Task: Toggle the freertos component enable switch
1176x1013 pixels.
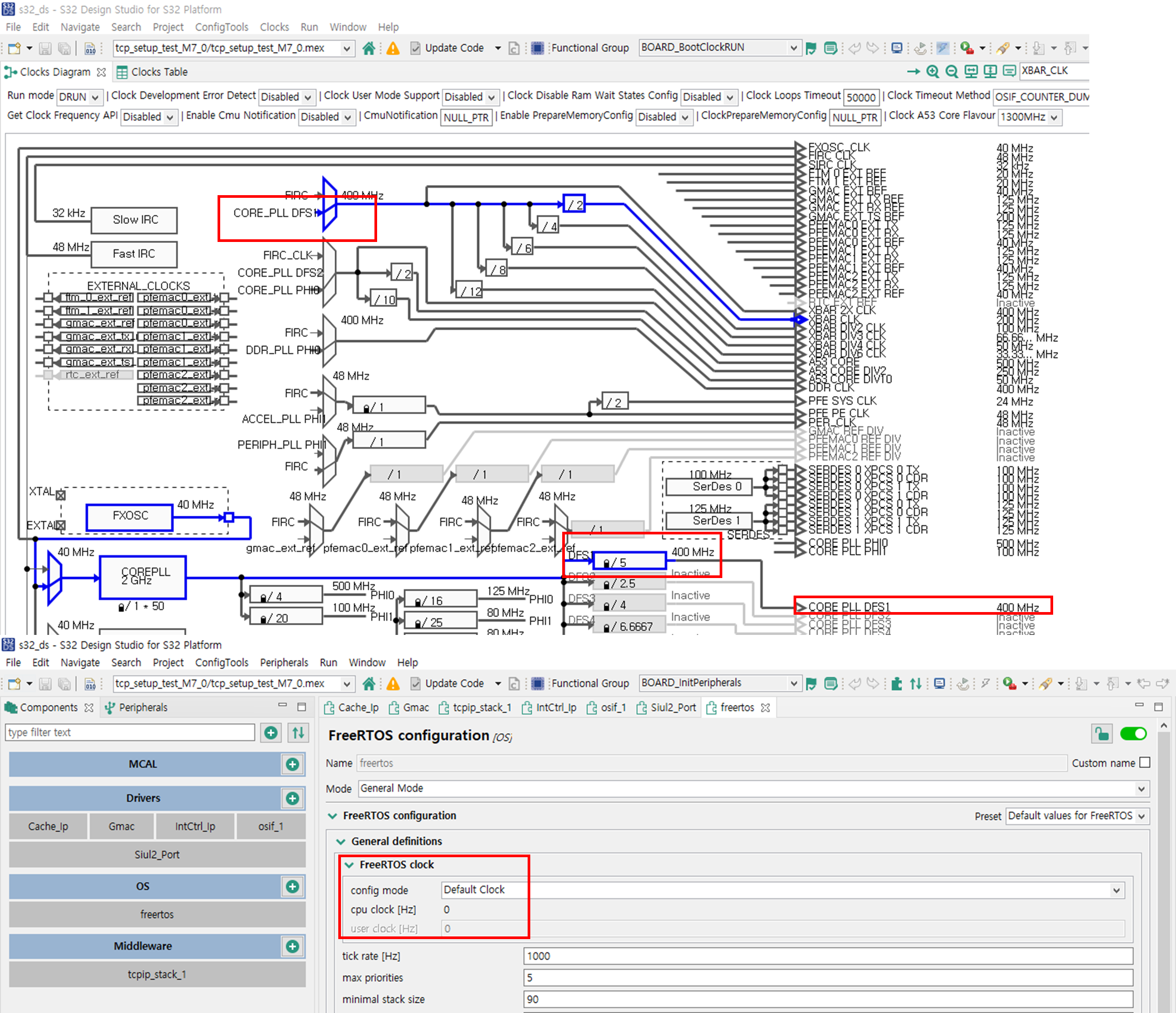Action: point(1133,734)
